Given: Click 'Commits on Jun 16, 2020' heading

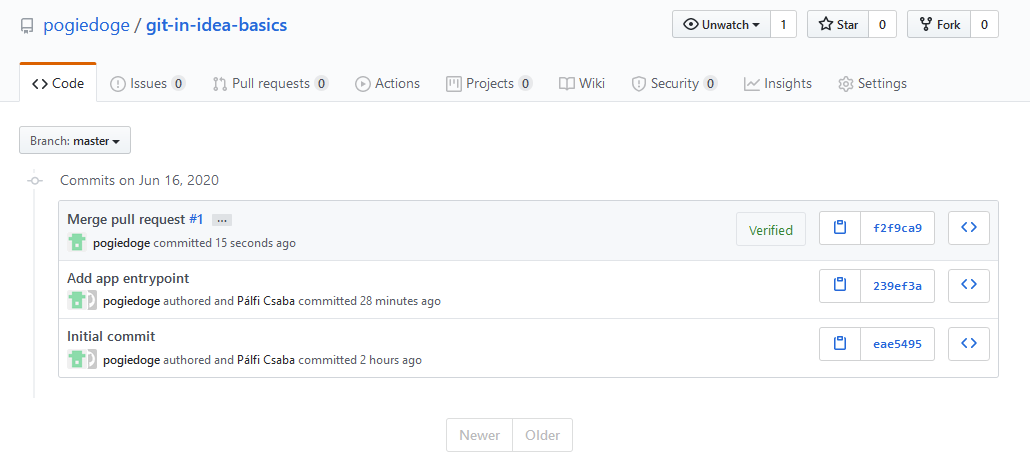Looking at the screenshot, I should click(139, 180).
